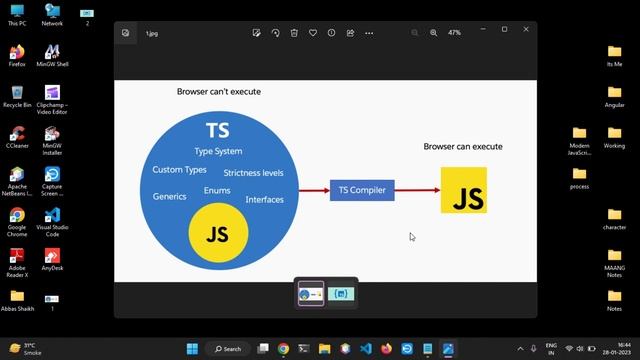
Task: Click the zoom out magnifier icon
Action: [x=415, y=33]
